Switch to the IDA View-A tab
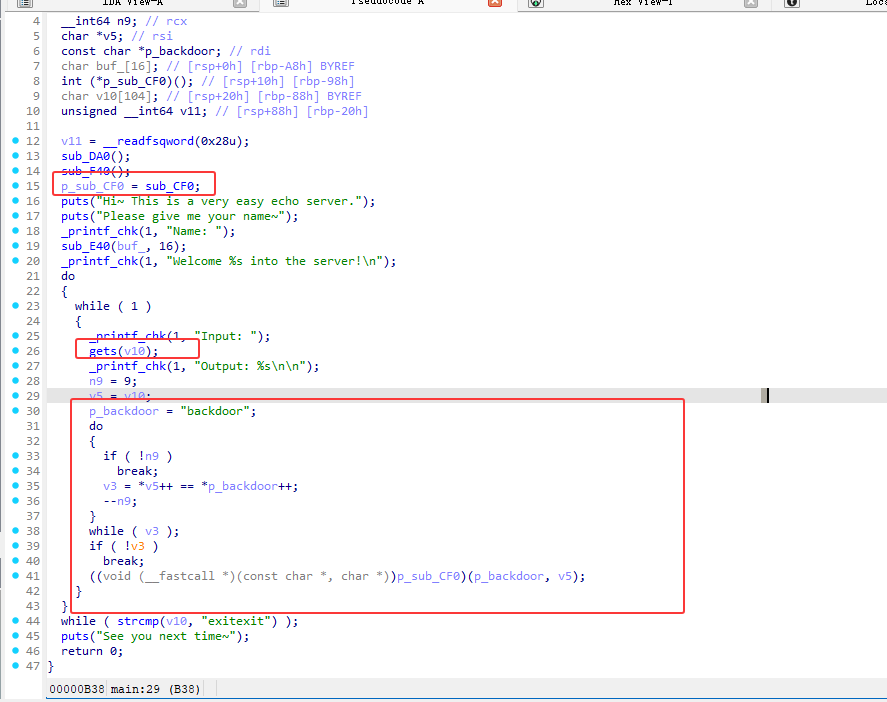 [132, 4]
